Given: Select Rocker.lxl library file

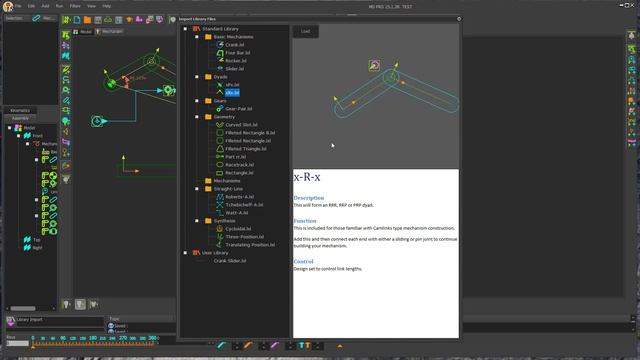Looking at the screenshot, I should pos(236,61).
